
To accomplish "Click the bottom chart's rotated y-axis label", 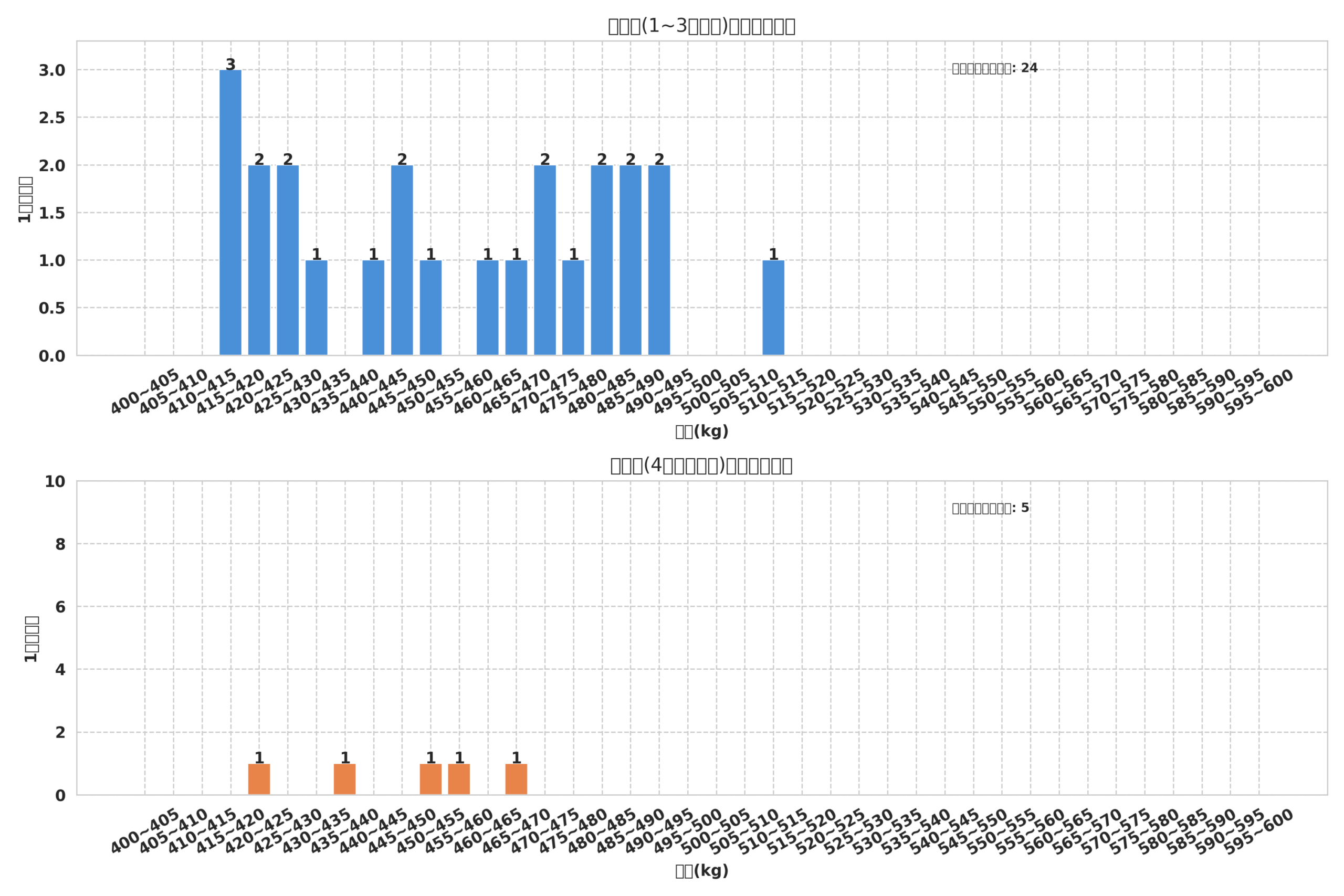I will point(31,639).
